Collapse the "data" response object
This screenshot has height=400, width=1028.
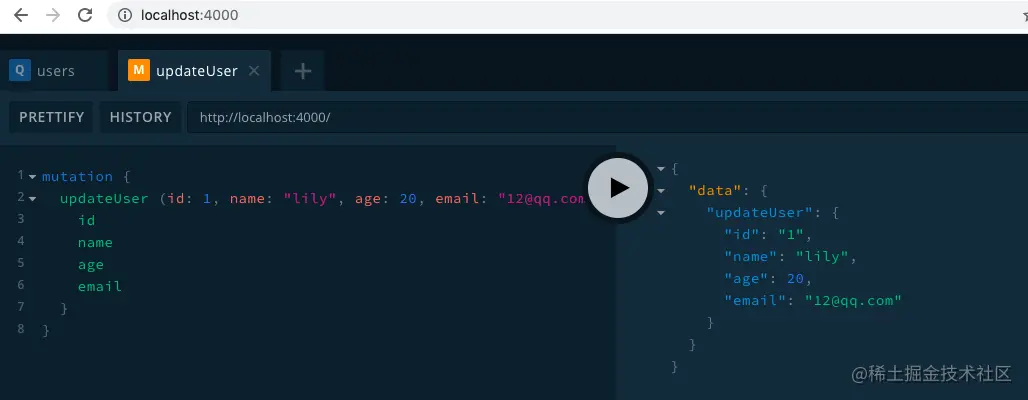[x=661, y=191]
